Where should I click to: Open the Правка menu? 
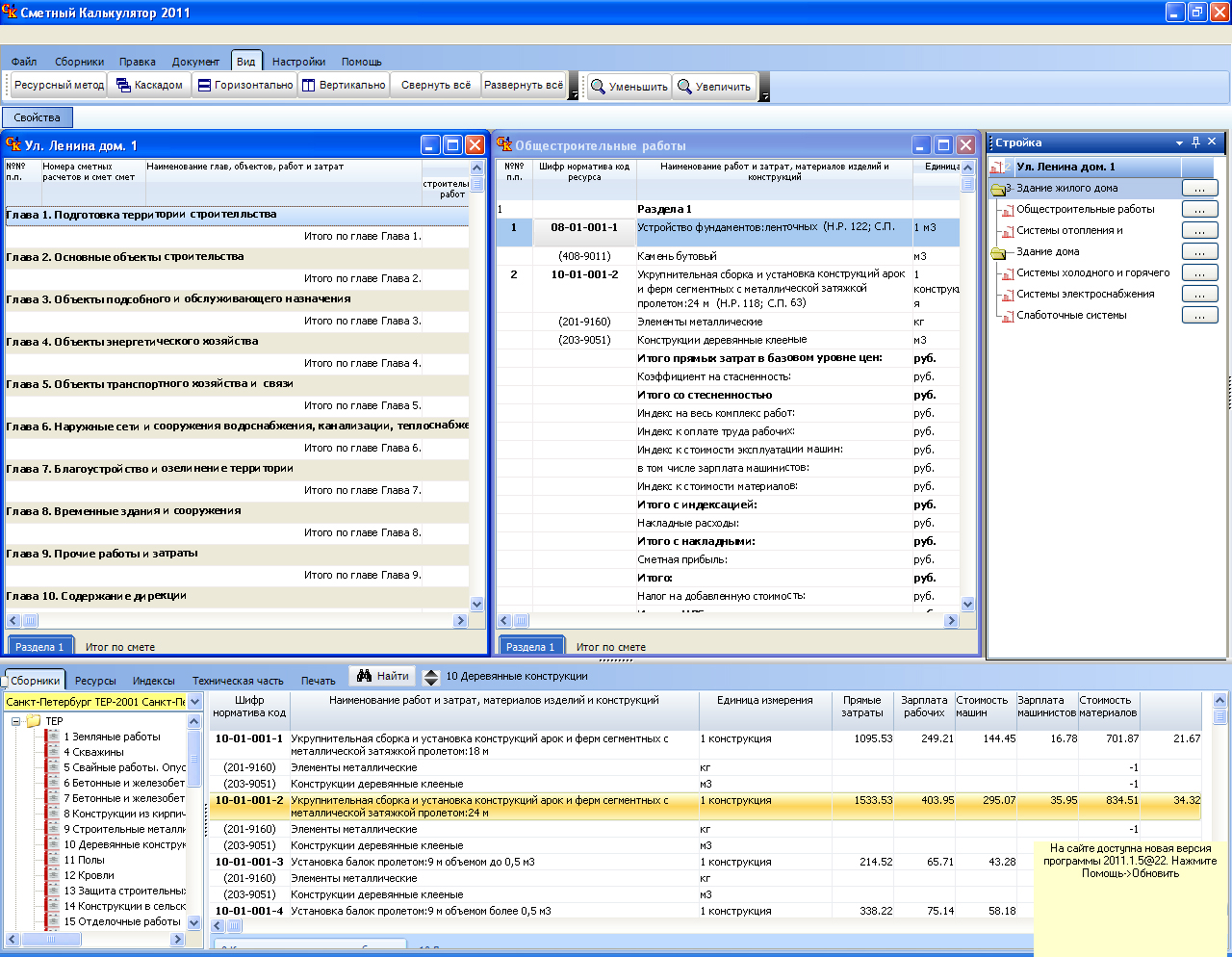point(138,62)
